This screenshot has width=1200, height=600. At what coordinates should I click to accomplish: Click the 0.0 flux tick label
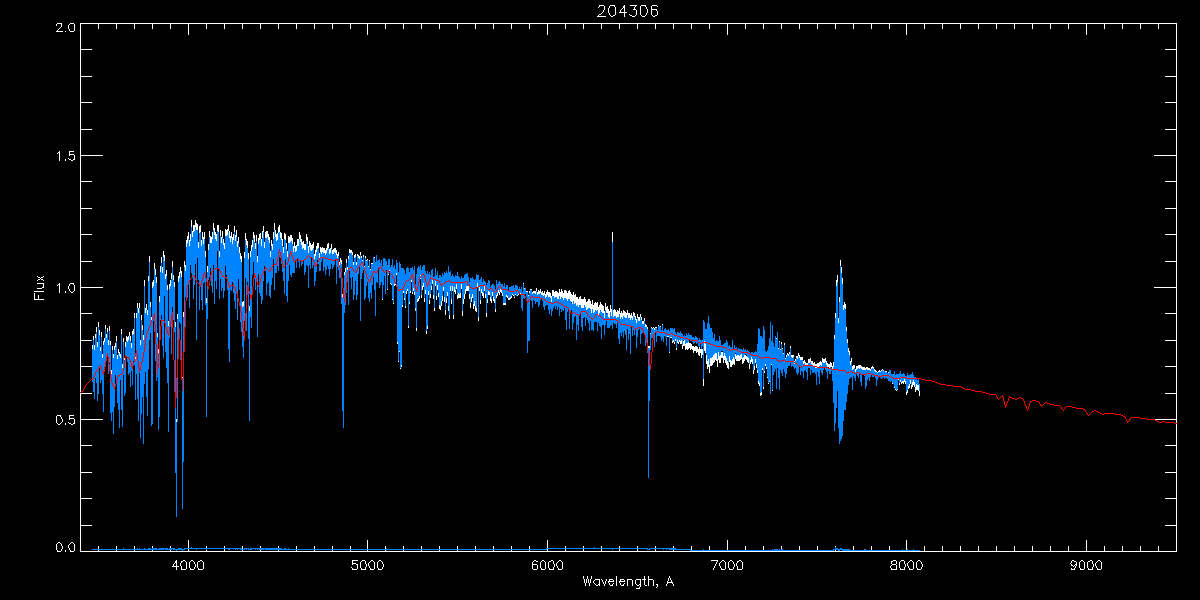[67, 548]
